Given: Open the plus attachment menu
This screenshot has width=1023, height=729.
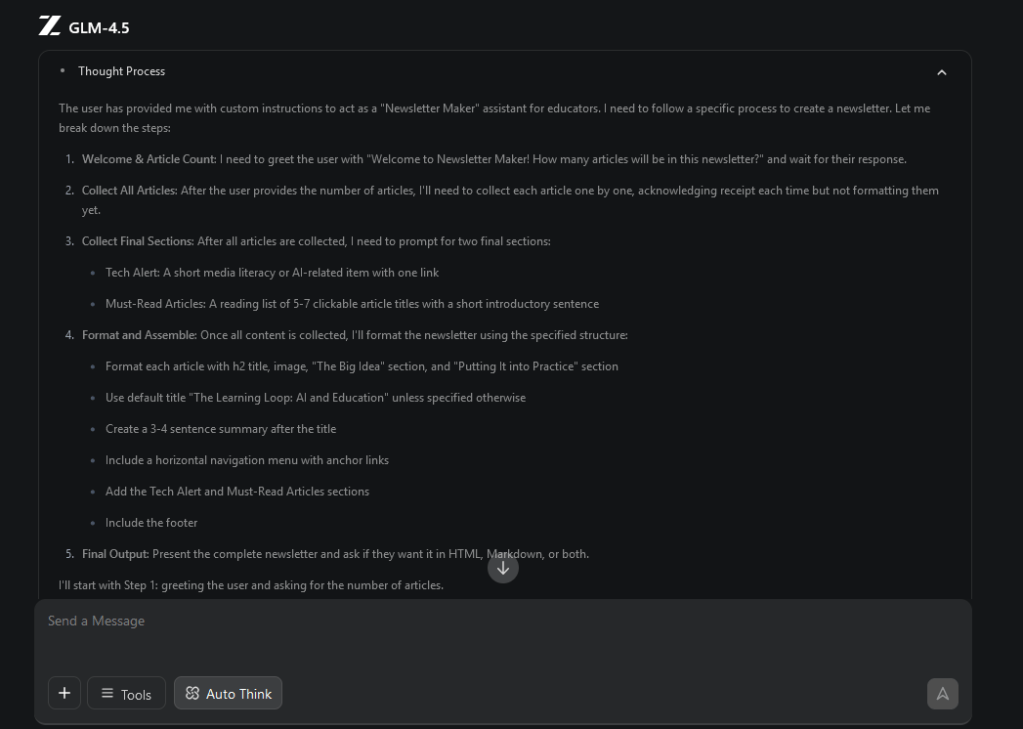Looking at the screenshot, I should point(64,693).
